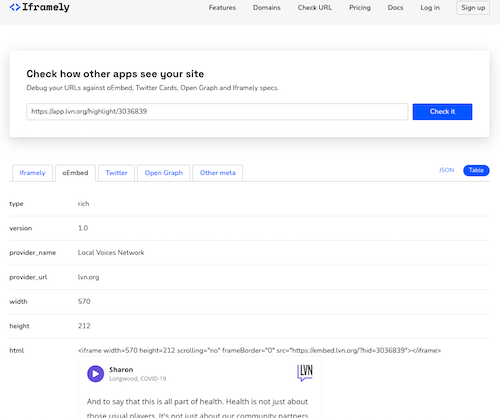Image resolution: width=500 pixels, height=418 pixels.
Task: Open the Domains menu item
Action: point(266,8)
